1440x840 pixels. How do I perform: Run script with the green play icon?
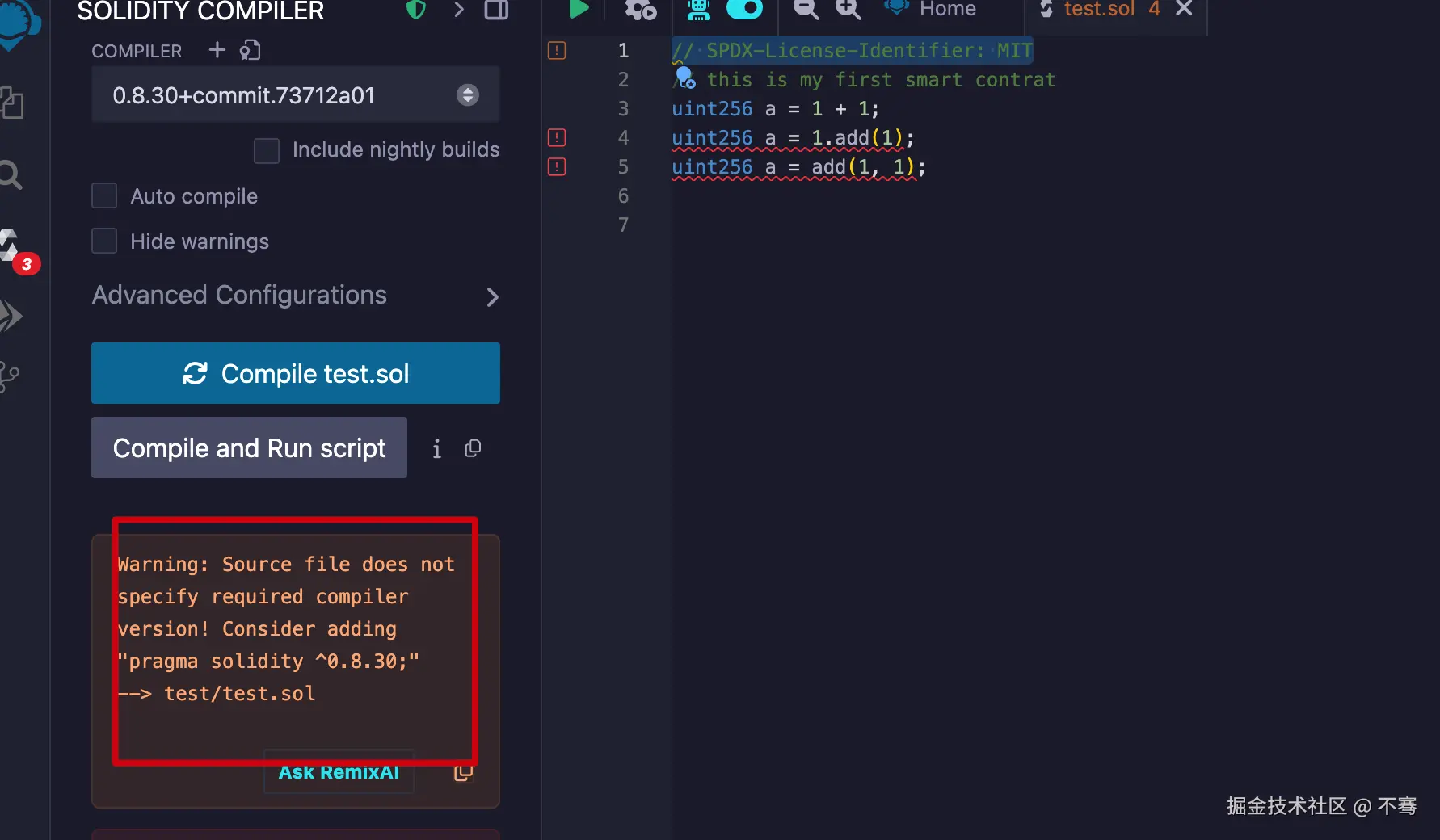pos(579,9)
